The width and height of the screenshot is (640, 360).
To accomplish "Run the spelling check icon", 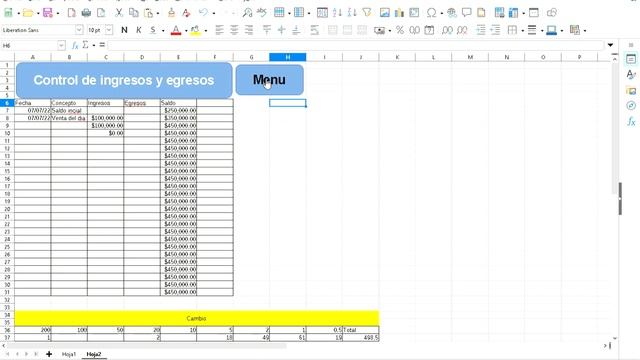I will (x=262, y=13).
